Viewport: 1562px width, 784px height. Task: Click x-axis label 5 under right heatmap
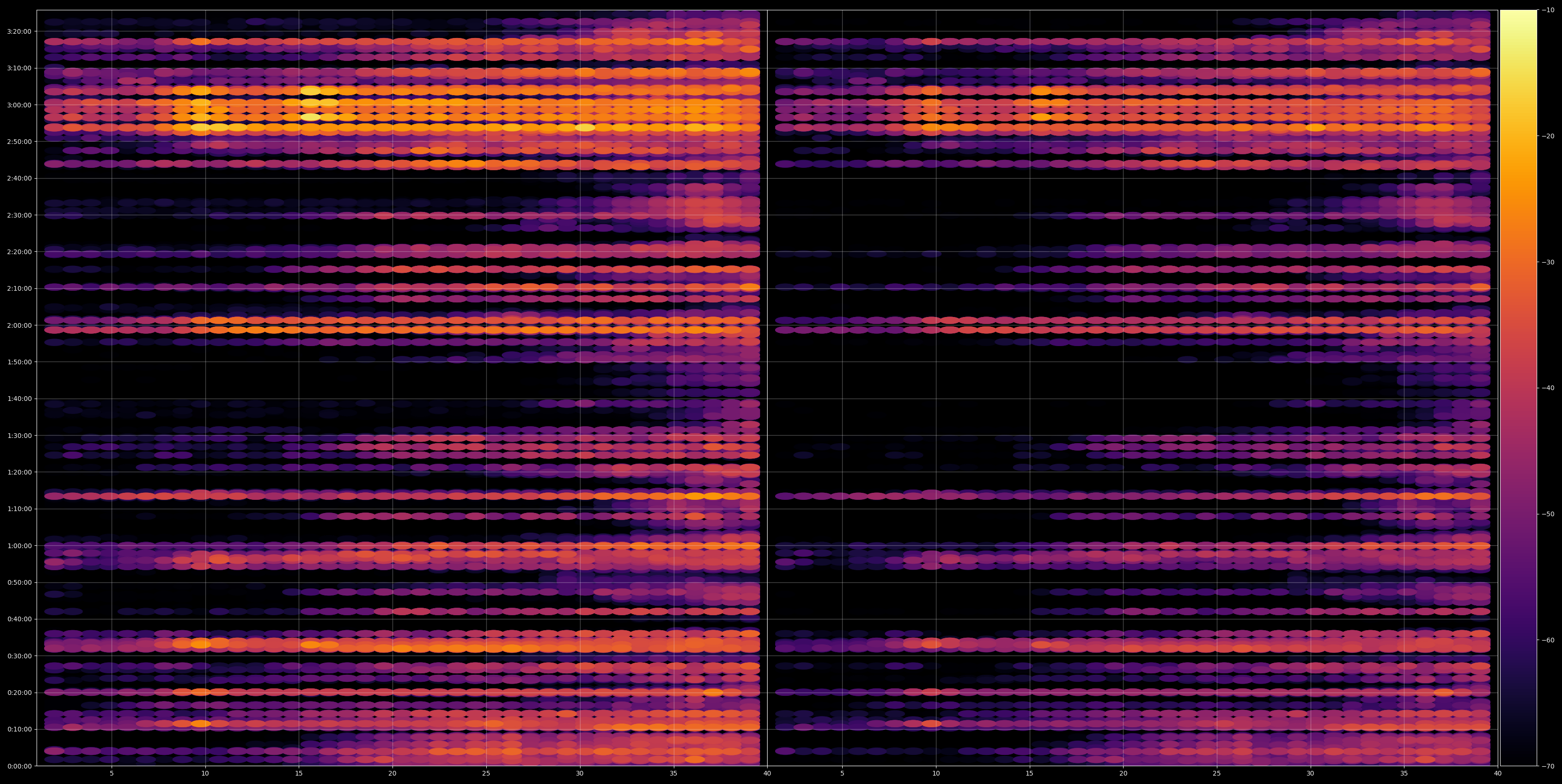842,774
